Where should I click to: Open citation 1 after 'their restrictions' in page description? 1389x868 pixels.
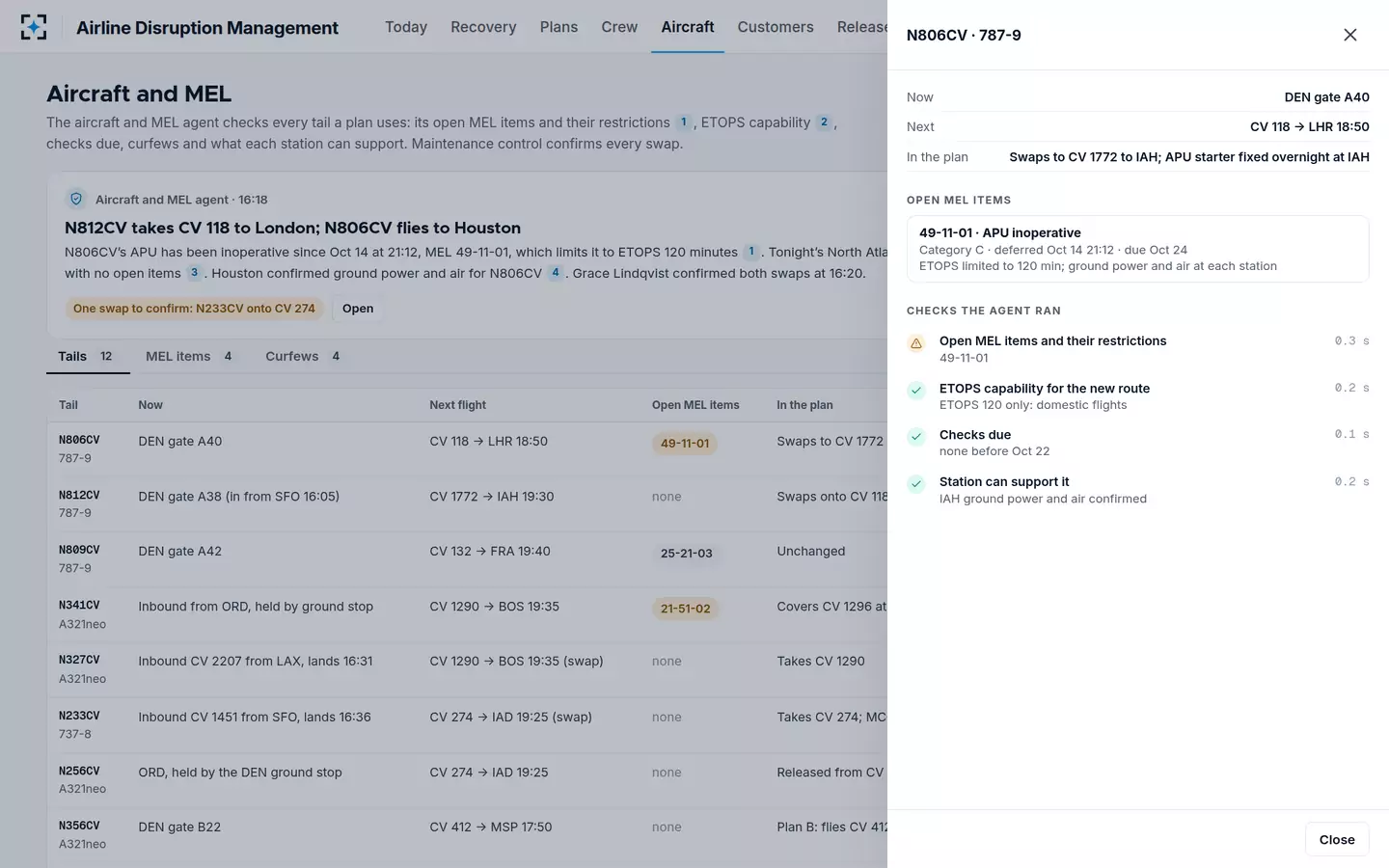684,122
